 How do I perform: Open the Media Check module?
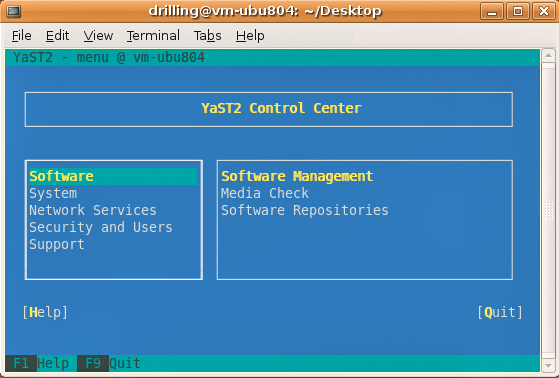[265, 193]
